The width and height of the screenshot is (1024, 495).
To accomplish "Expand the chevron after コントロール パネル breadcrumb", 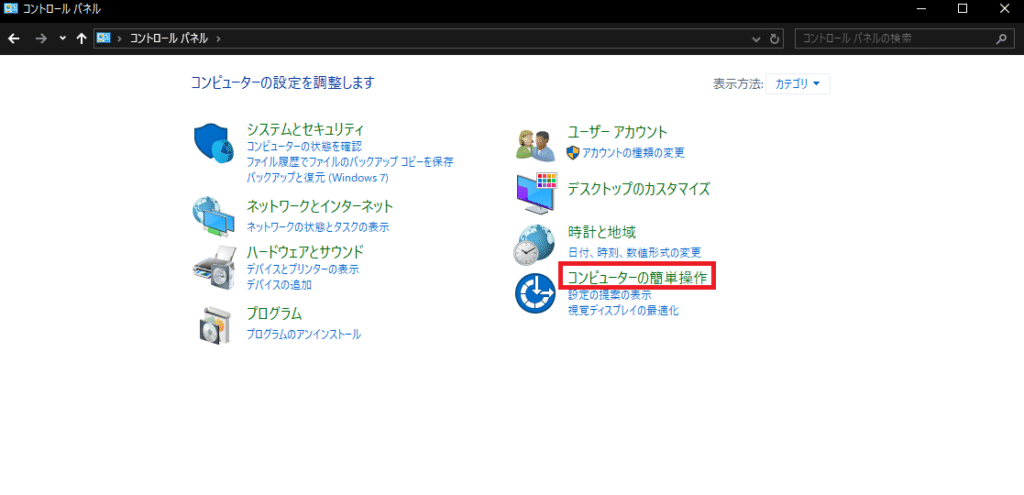I will click(x=217, y=39).
